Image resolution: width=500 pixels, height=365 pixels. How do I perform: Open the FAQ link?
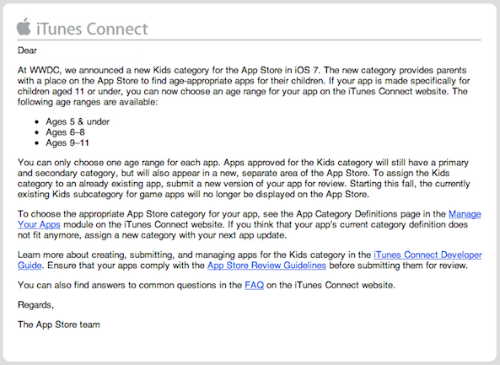click(254, 285)
